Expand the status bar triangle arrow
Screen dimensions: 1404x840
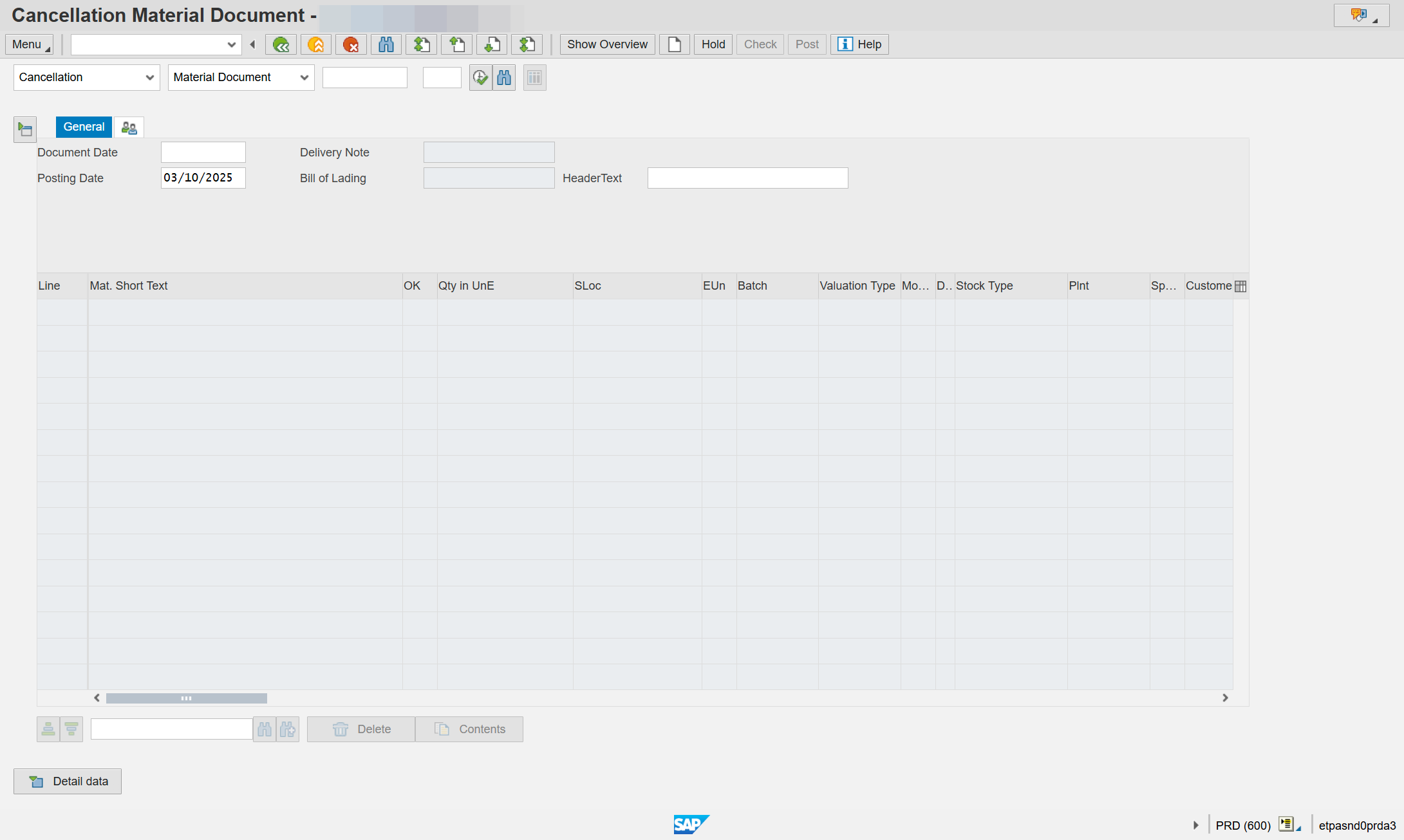pos(1195,825)
